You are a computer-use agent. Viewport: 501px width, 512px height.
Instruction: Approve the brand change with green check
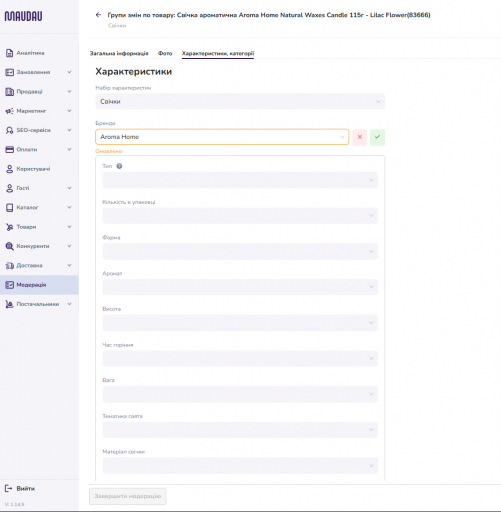[x=377, y=137]
